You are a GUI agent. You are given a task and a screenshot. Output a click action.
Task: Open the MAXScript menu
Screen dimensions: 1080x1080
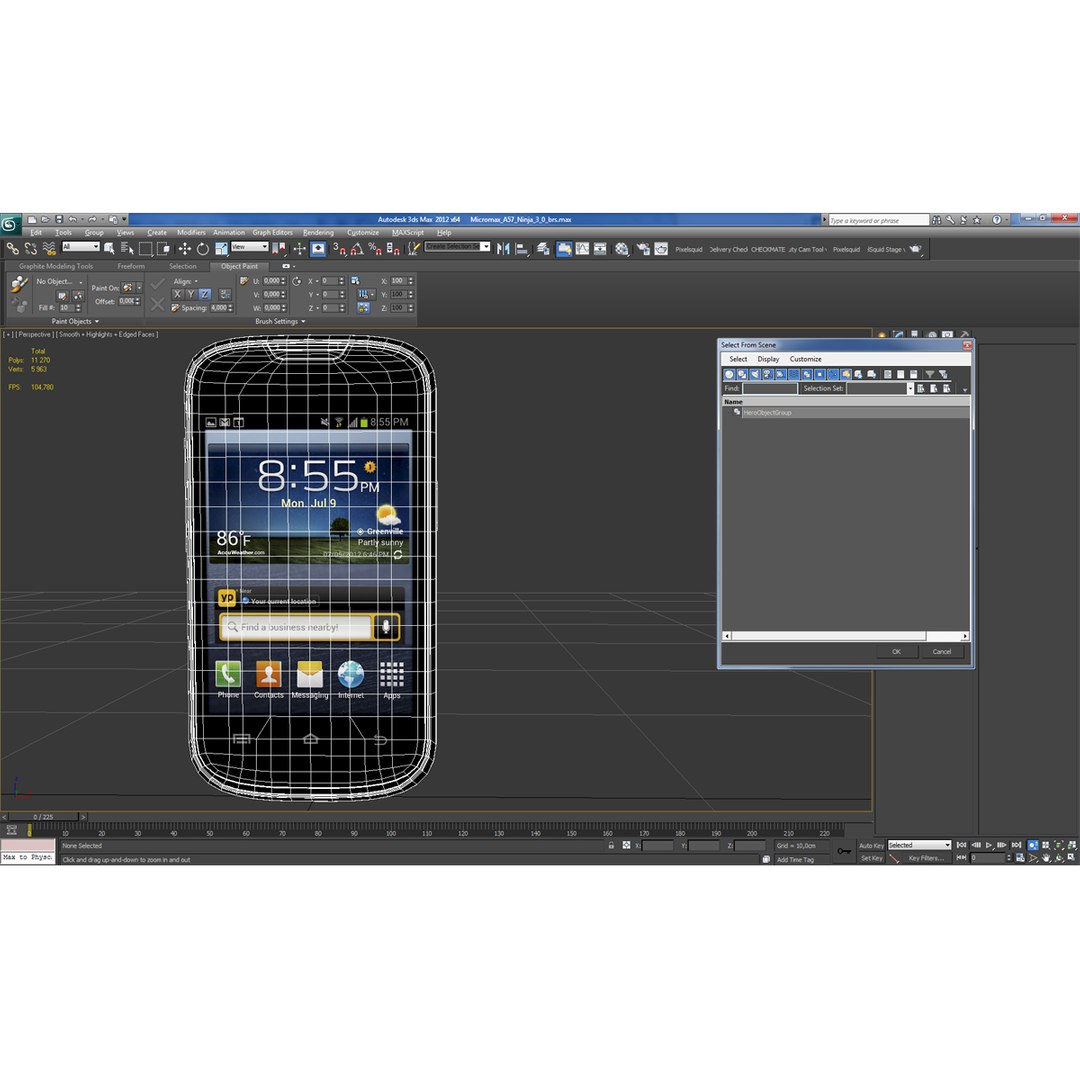pos(408,233)
